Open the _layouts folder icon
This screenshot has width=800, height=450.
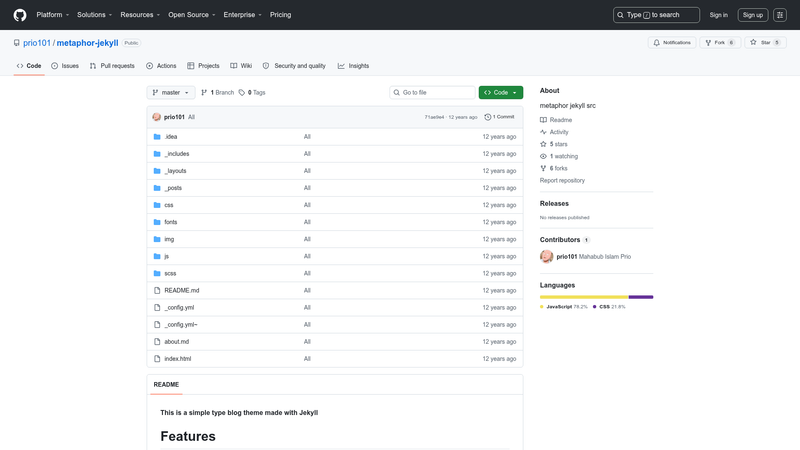pyautogui.click(x=157, y=171)
